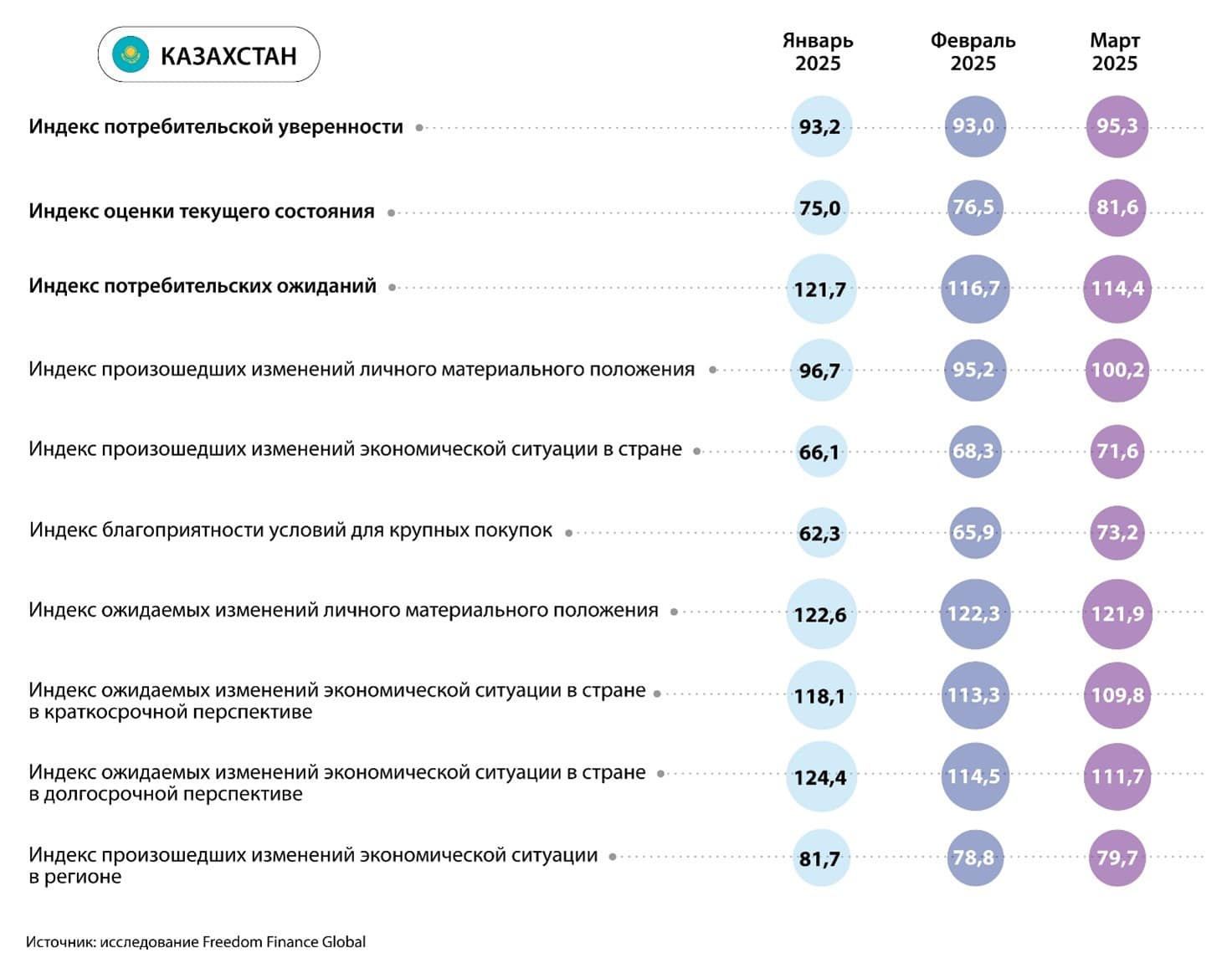Click the February 95,2 value bubble
The width and height of the screenshot is (1232, 978).
click(974, 370)
